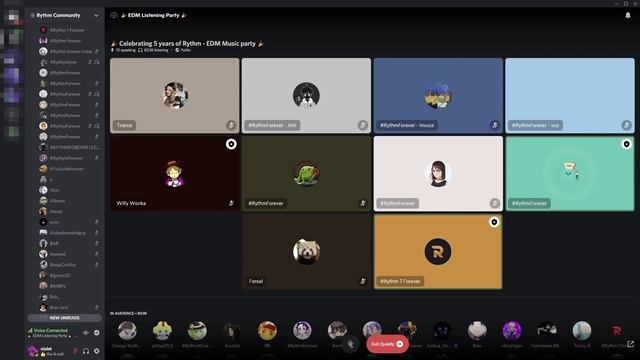The width and height of the screenshot is (640, 360).
Task: Toggle deafen headphones icon
Action: (86, 351)
